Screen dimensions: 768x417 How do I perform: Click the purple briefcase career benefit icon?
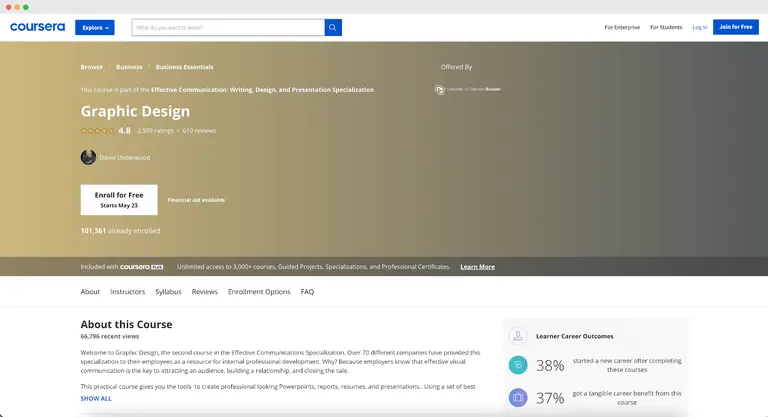point(518,397)
